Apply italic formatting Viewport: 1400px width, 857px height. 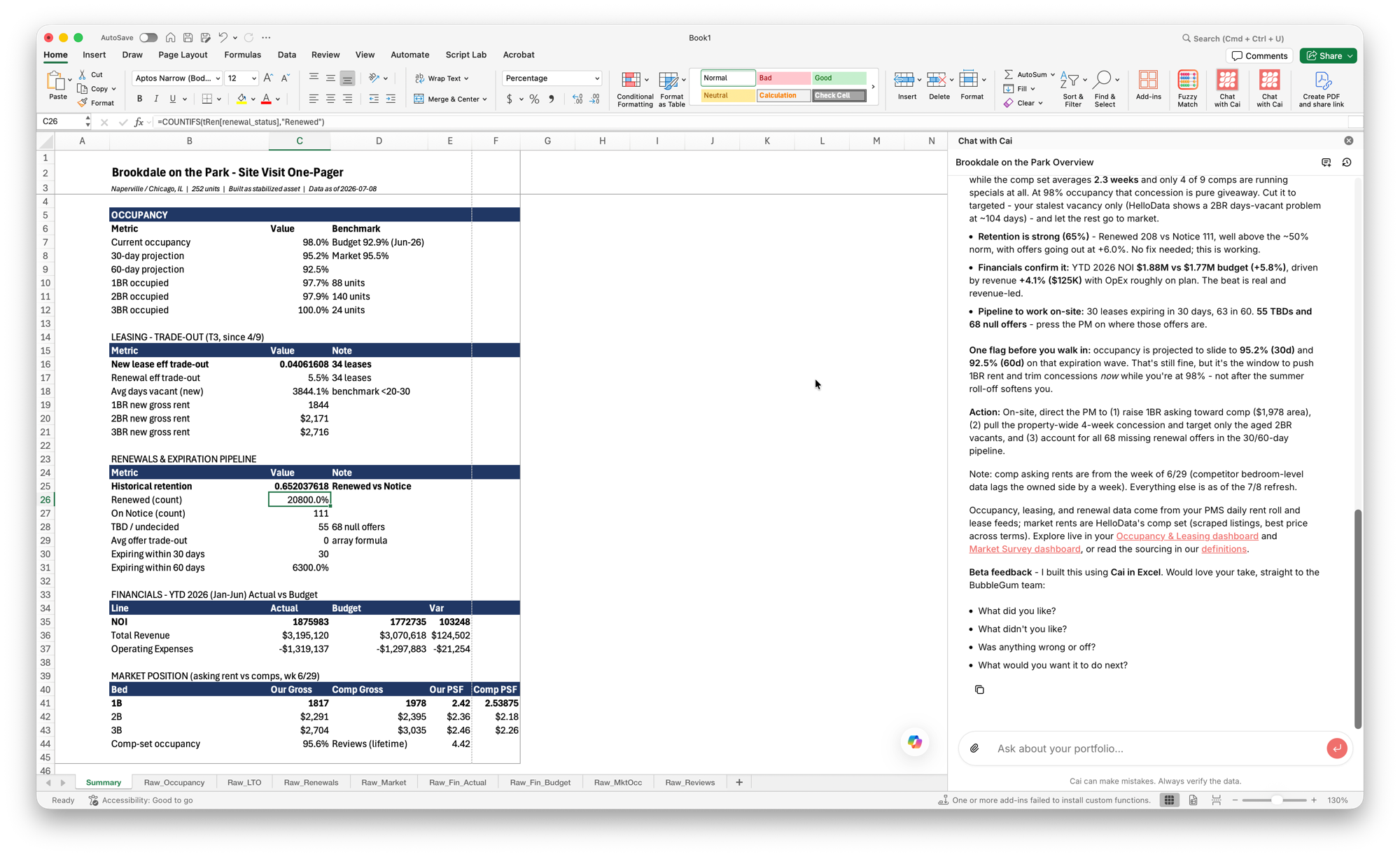(156, 99)
